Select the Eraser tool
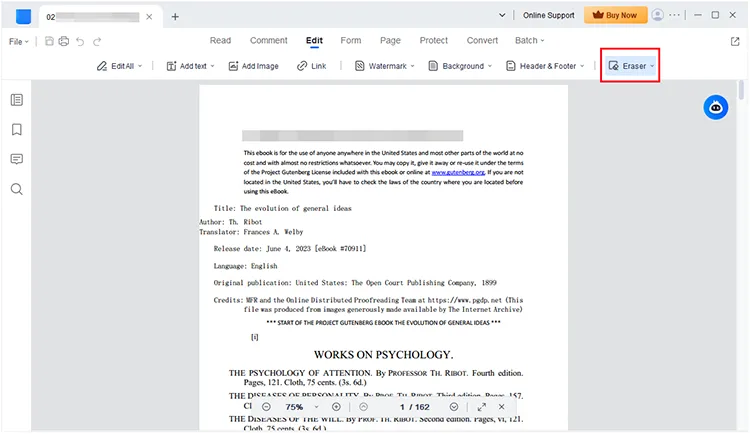The width and height of the screenshot is (750, 434). (x=627, y=66)
